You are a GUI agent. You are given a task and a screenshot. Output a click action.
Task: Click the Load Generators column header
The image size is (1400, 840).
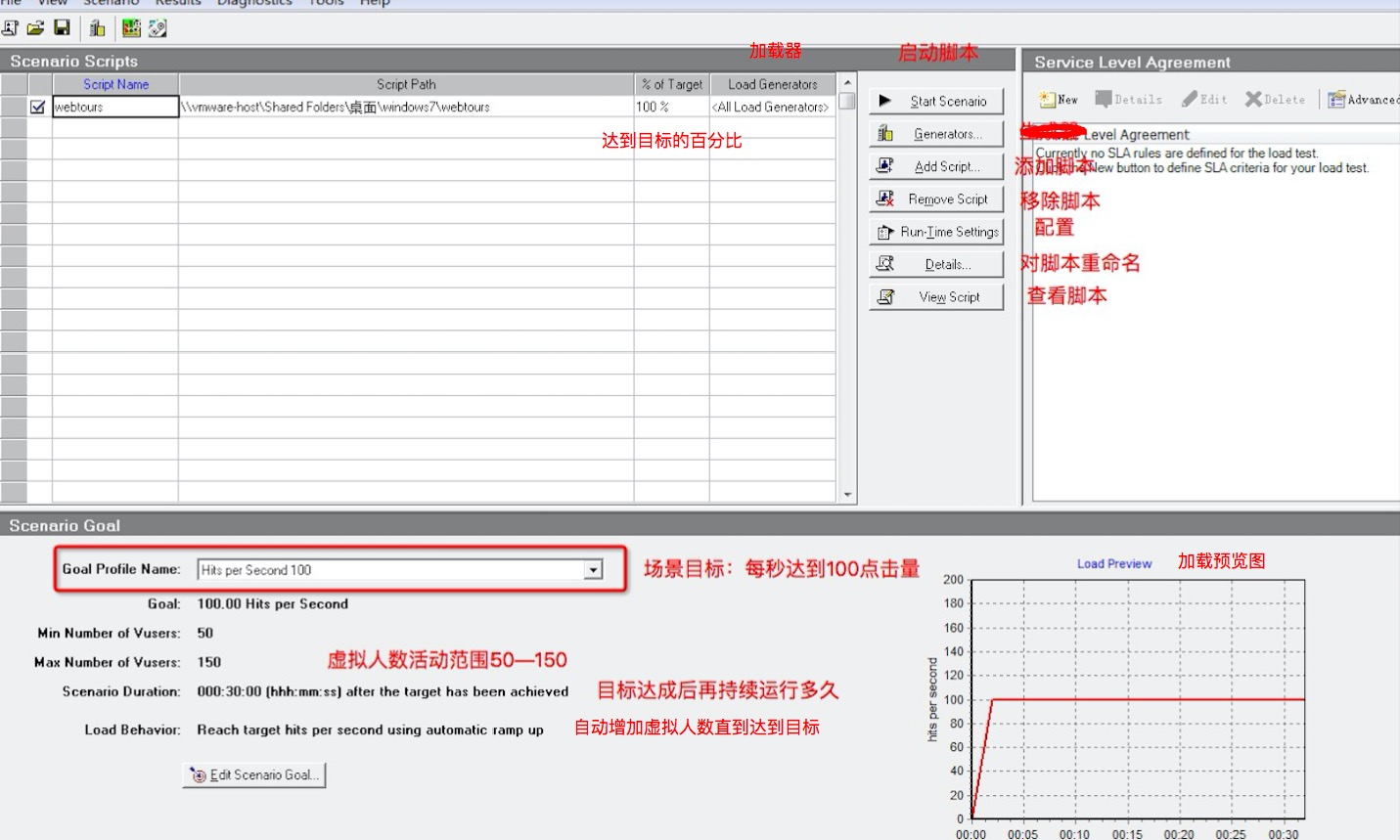[x=773, y=84]
